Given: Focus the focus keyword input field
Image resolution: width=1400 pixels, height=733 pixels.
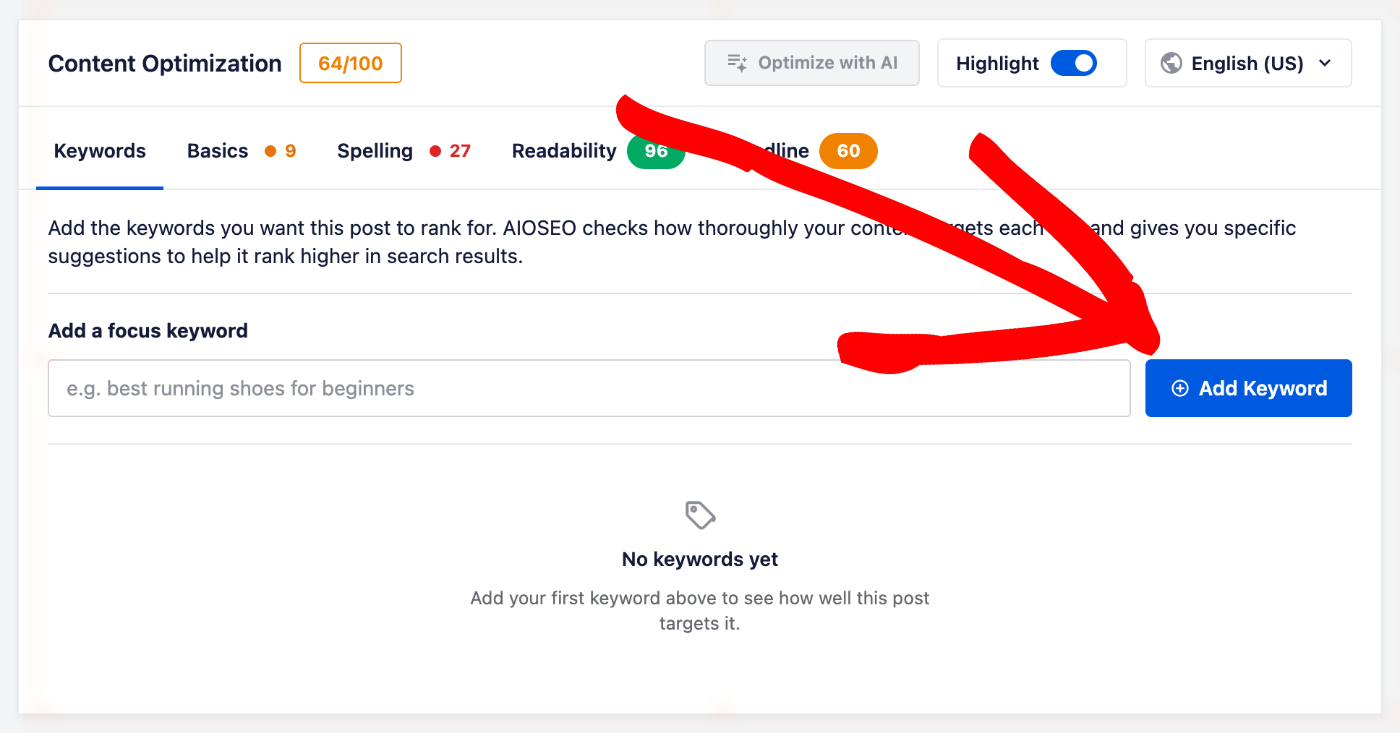Looking at the screenshot, I should click(589, 388).
